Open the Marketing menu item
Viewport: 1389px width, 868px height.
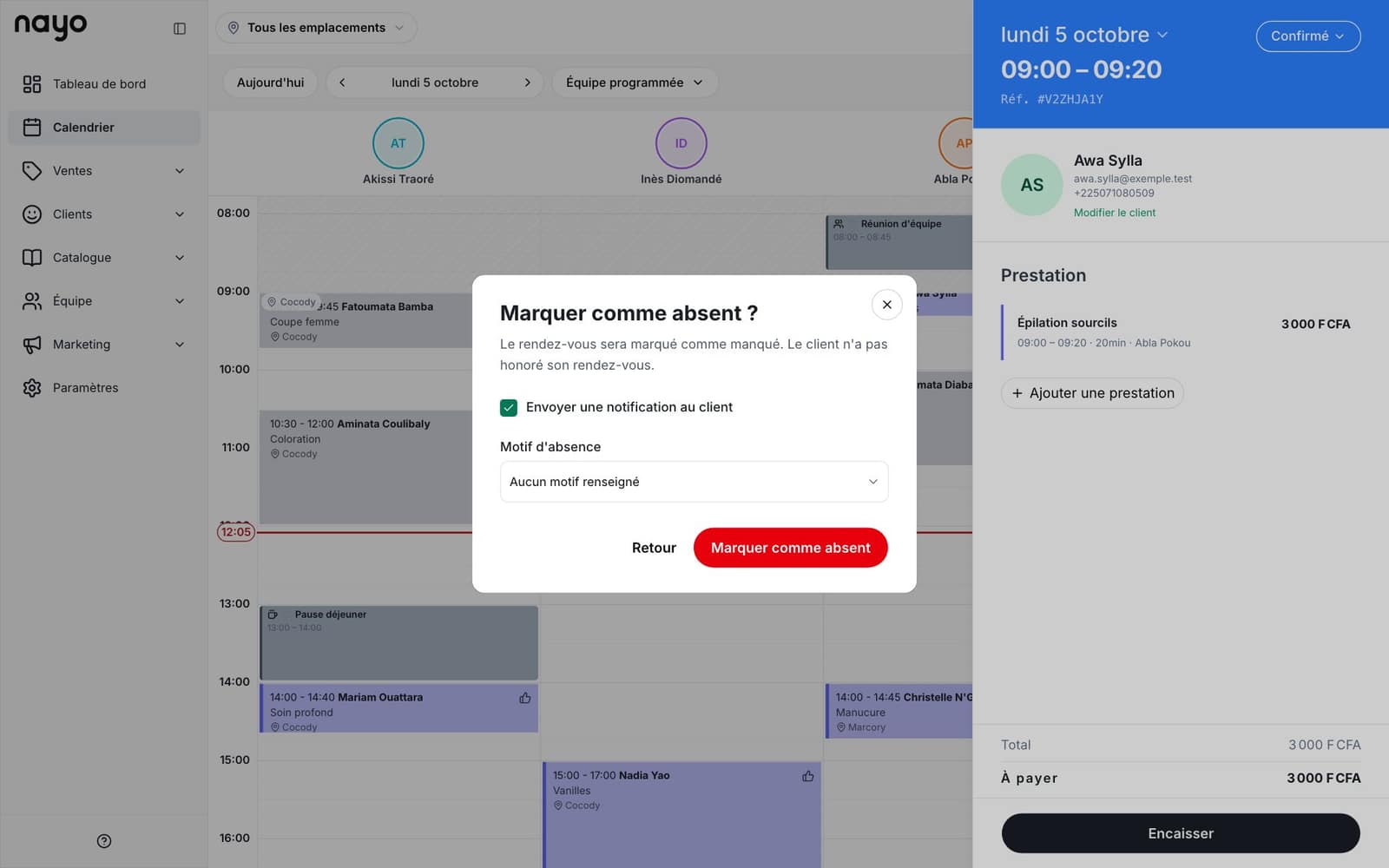pos(104,345)
